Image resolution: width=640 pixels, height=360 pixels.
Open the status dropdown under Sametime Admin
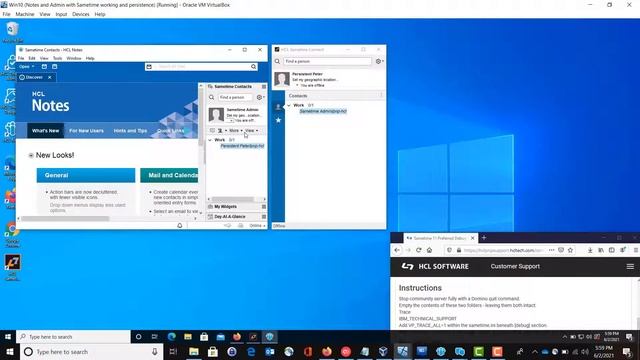click(231, 121)
